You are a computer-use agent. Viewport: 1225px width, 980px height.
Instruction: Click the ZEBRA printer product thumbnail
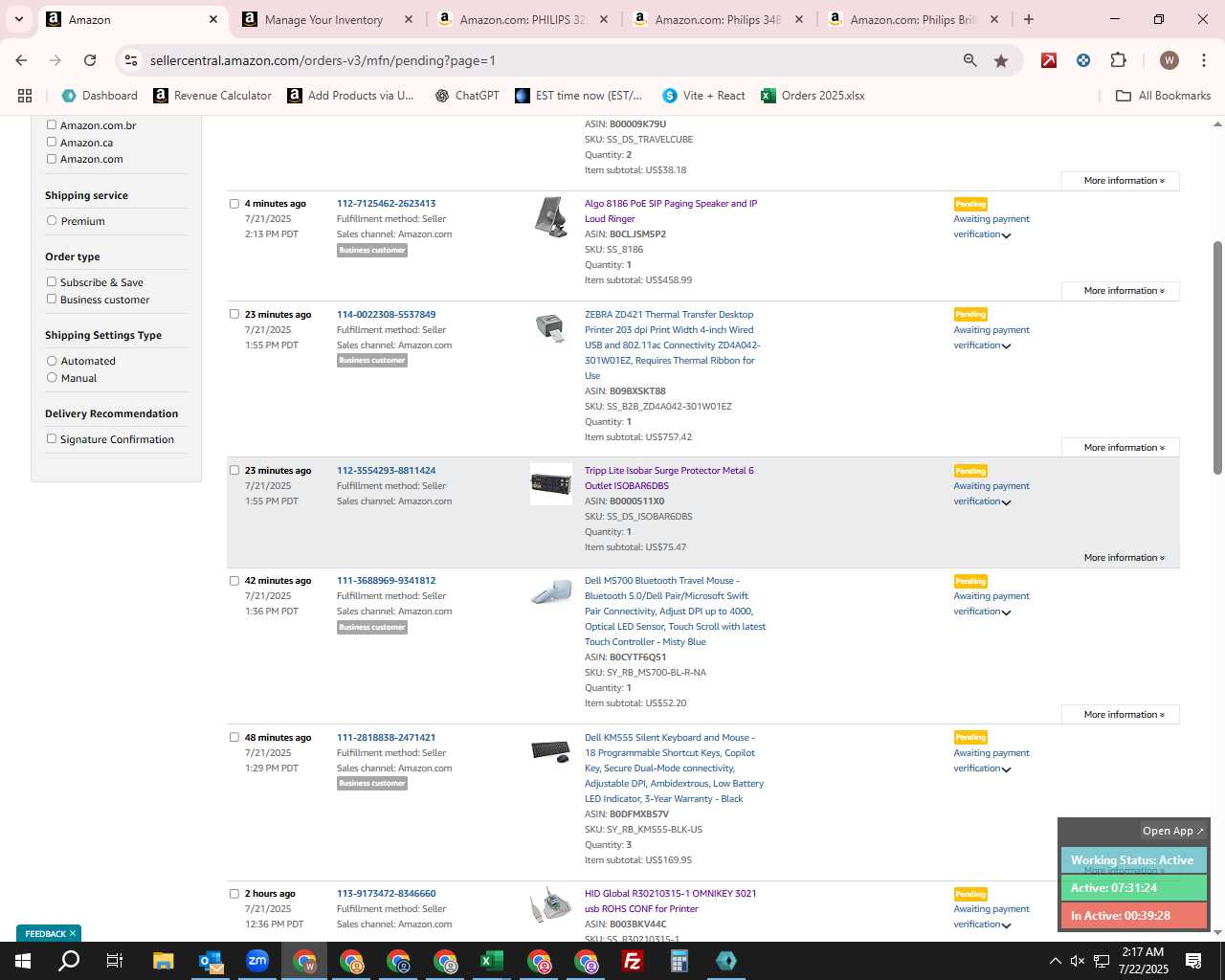550,327
